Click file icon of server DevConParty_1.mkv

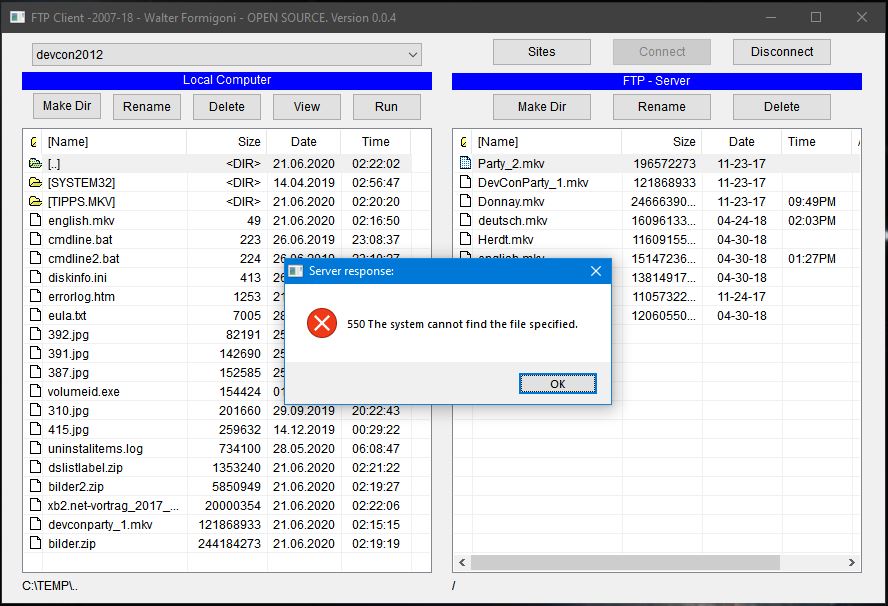pyautogui.click(x=466, y=182)
